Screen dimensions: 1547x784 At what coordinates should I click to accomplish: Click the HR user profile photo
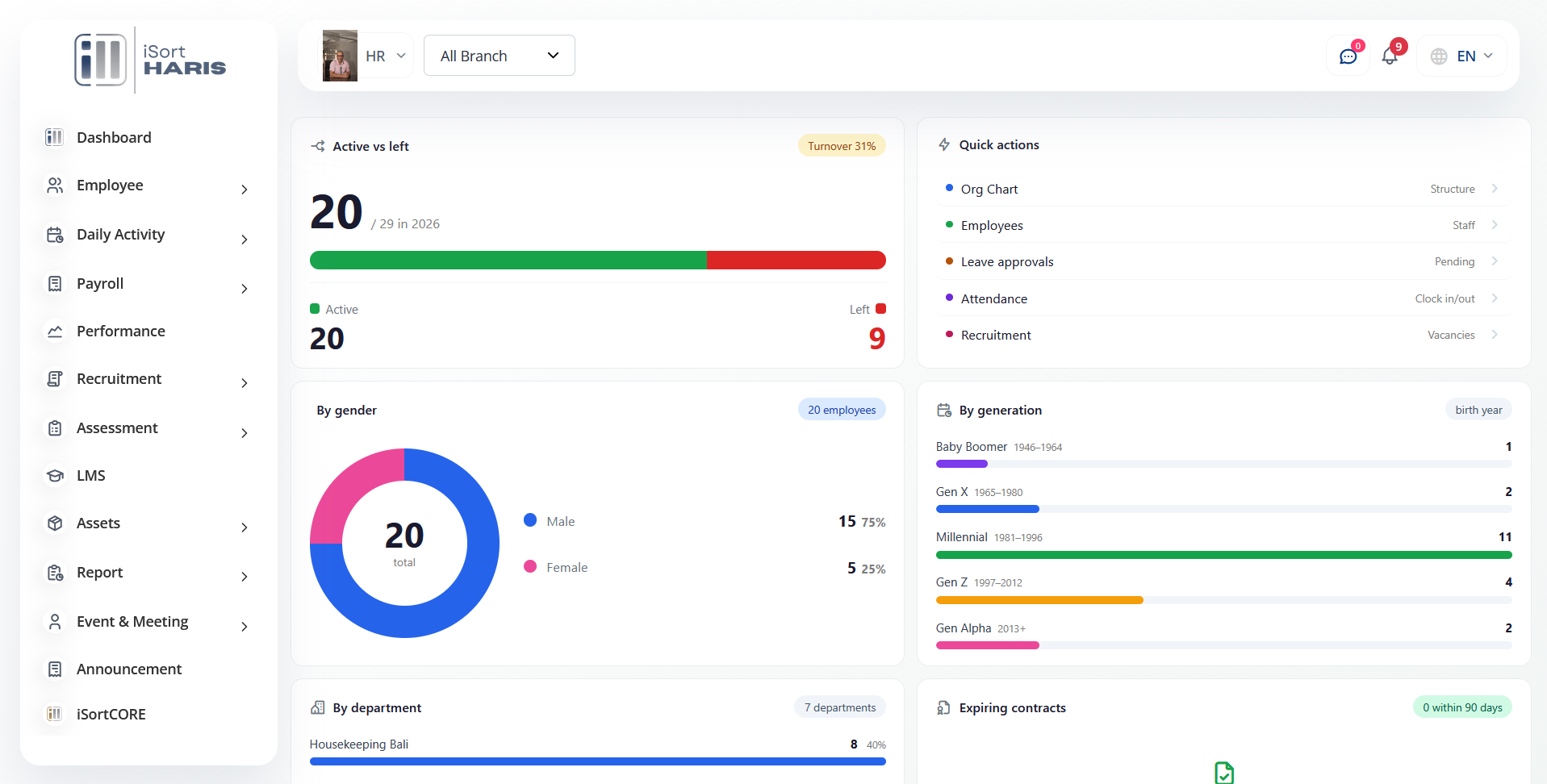340,56
